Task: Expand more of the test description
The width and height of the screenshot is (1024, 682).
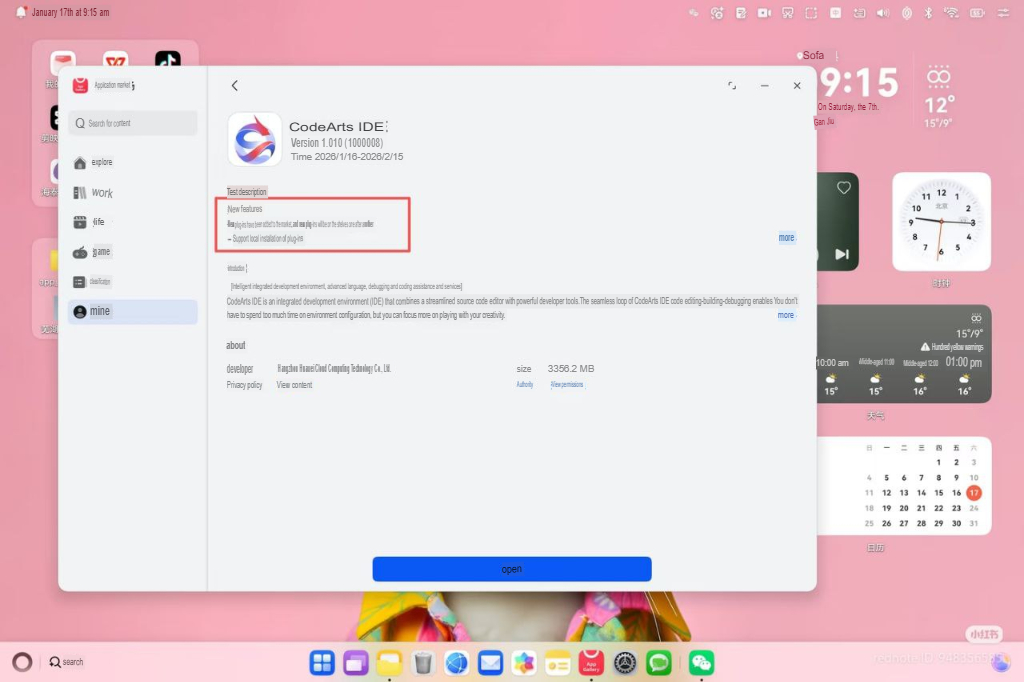Action: [786, 238]
